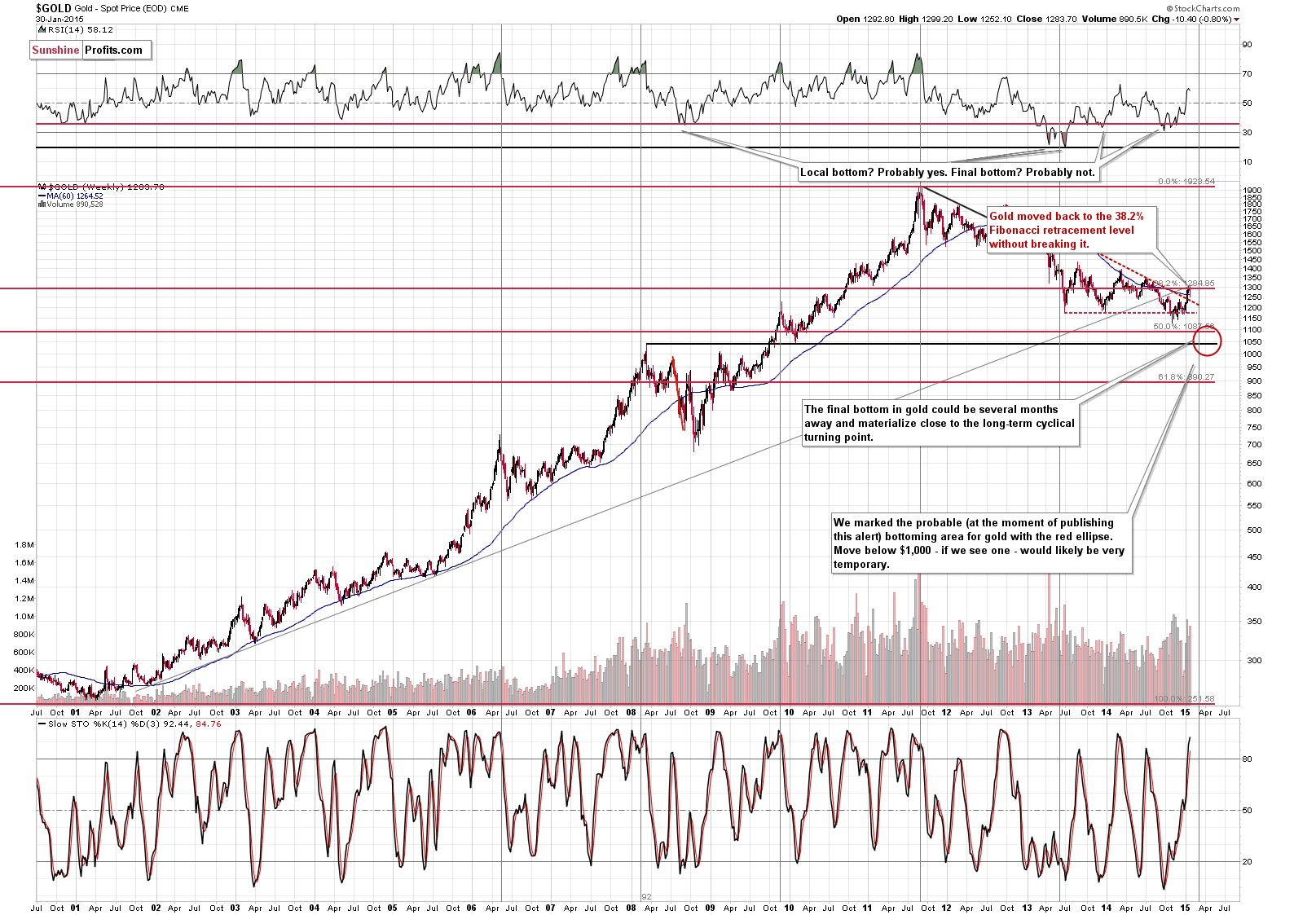Select the Open 1292.80 value
The image size is (1316, 915).
tap(865, 19)
